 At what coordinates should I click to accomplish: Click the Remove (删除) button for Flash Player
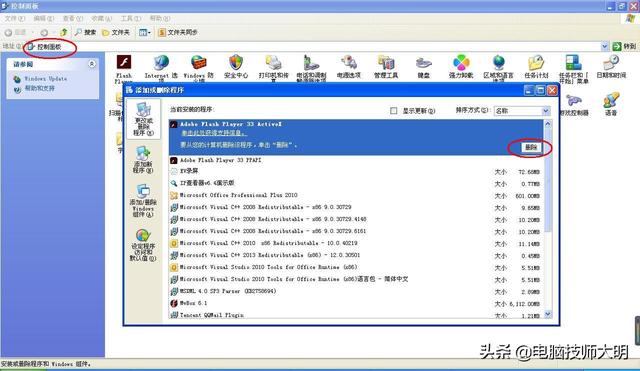531,147
